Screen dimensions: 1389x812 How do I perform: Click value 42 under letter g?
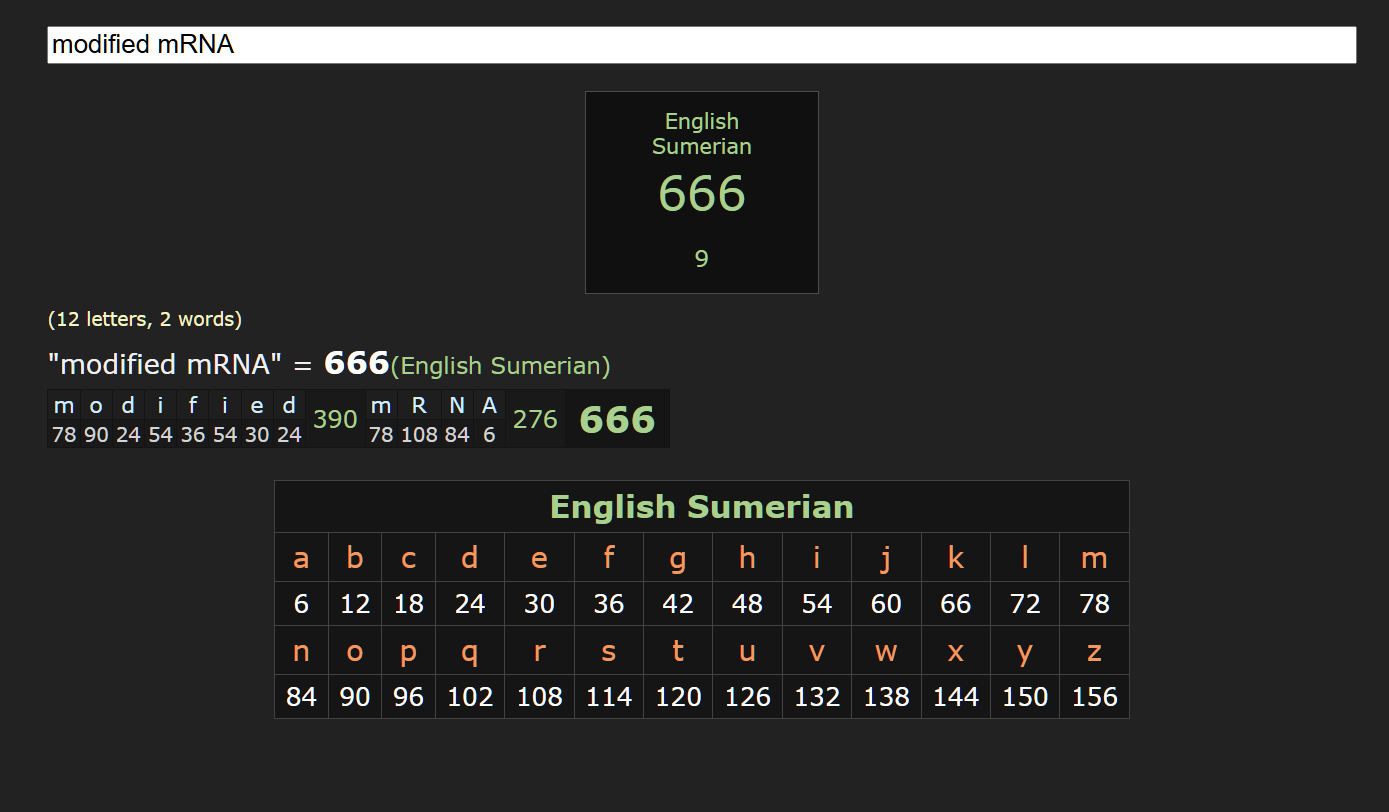pos(678,604)
